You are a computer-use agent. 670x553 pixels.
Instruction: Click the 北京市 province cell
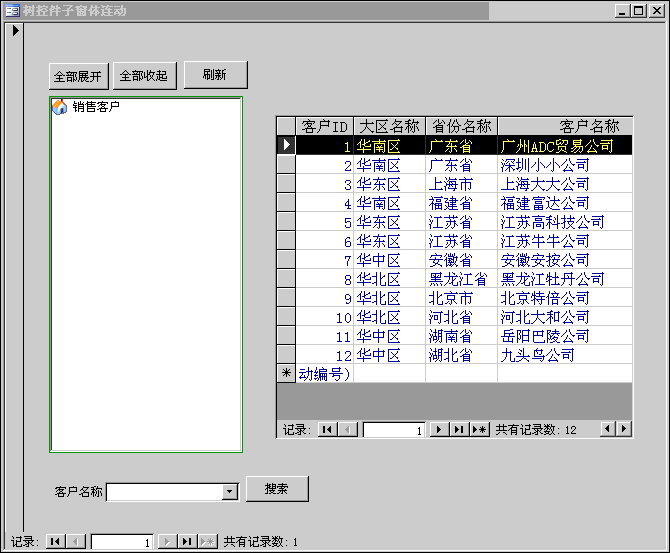tap(461, 297)
